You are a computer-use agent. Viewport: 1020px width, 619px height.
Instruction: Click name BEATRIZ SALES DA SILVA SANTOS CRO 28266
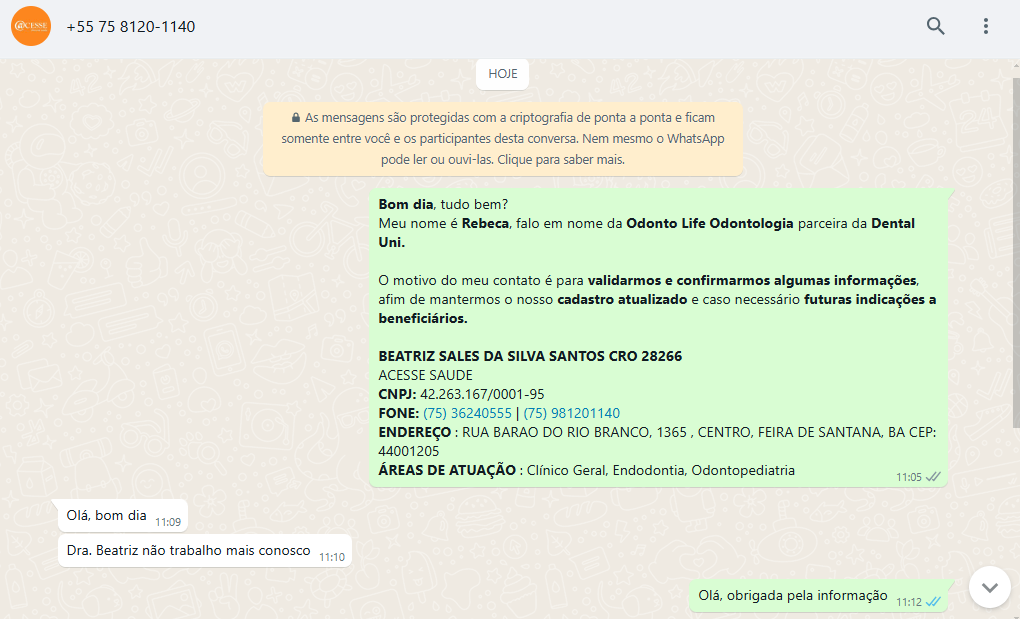530,356
